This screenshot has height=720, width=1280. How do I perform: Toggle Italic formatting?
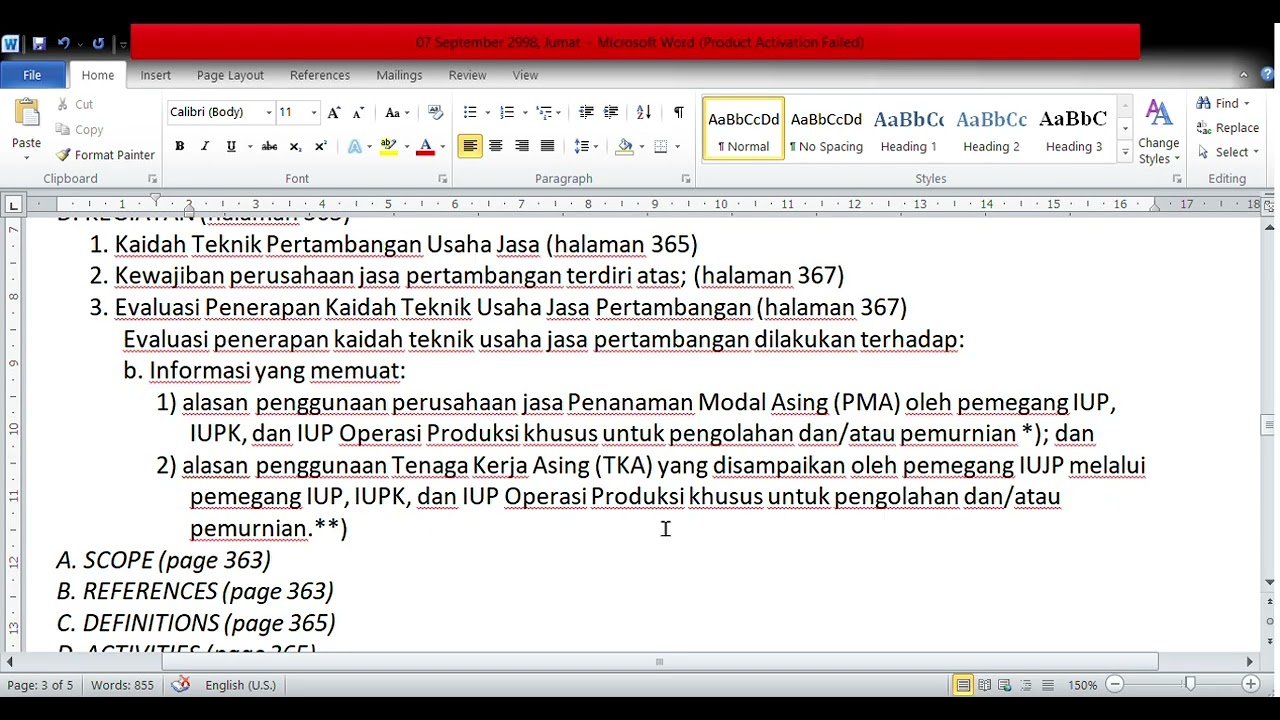tap(205, 146)
